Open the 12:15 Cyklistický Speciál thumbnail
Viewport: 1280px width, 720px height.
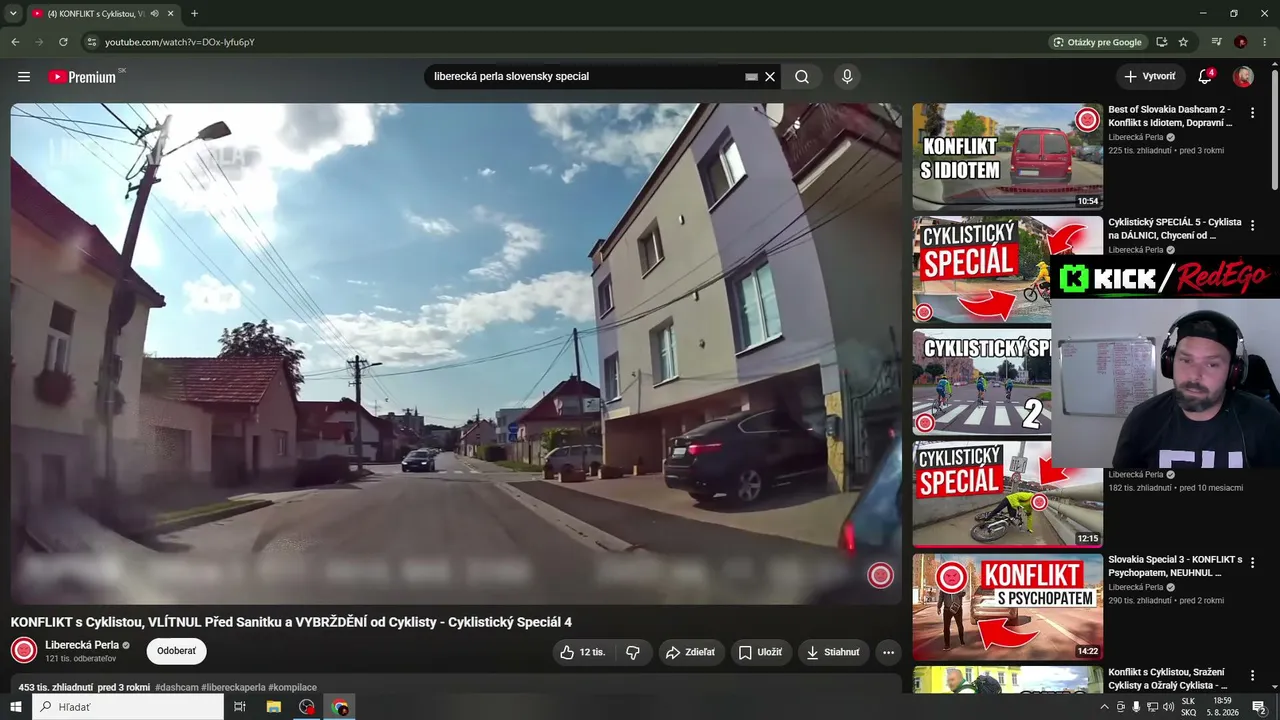1007,494
